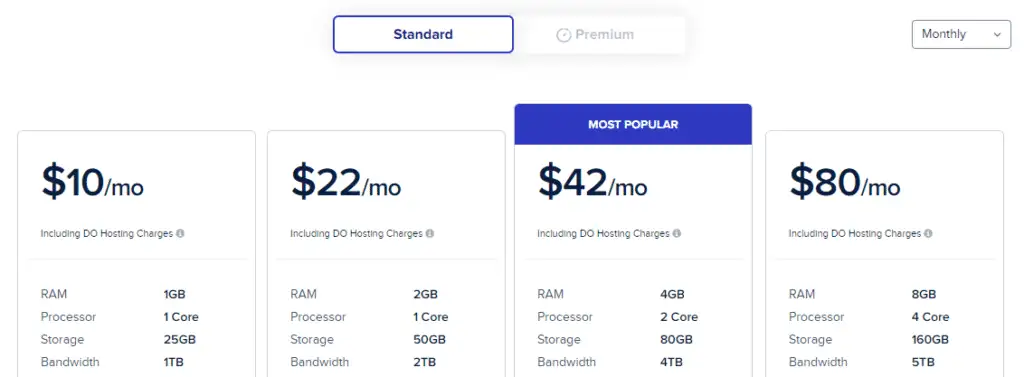Click info icon under $22/mo plan
This screenshot has width=1024, height=377.
(x=430, y=233)
